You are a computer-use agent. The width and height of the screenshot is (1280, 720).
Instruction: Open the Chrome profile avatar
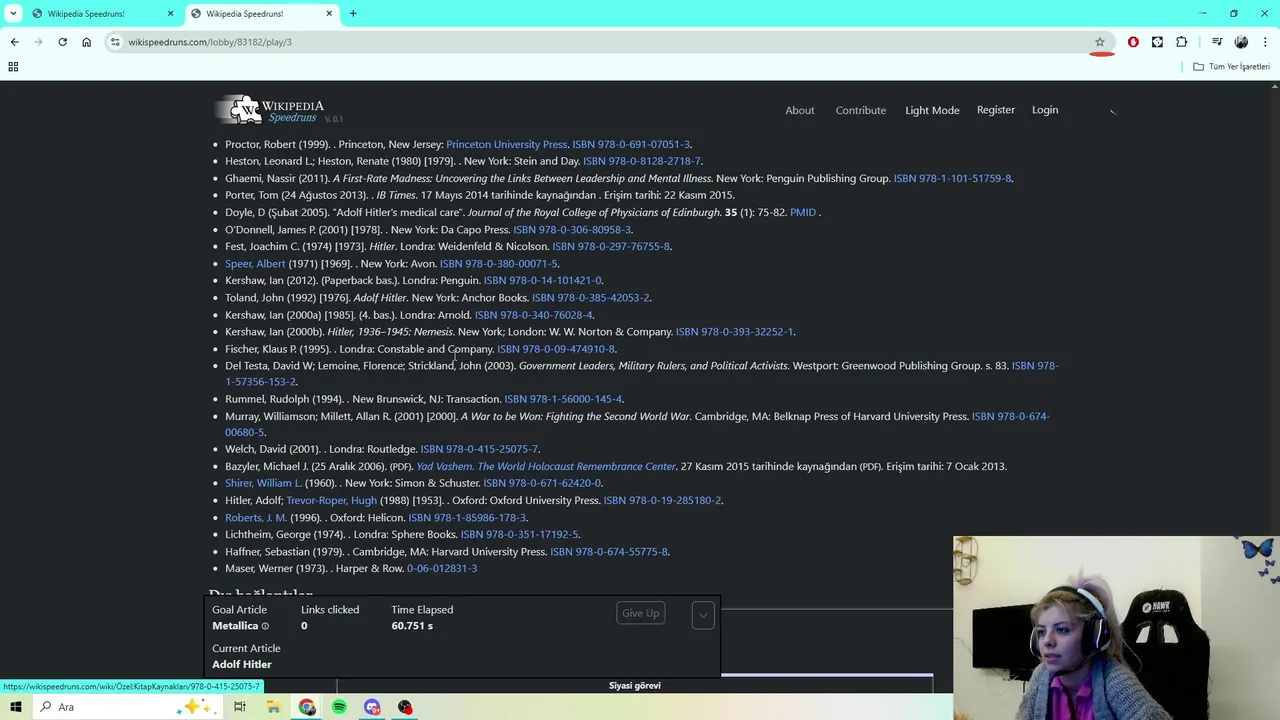1241,42
